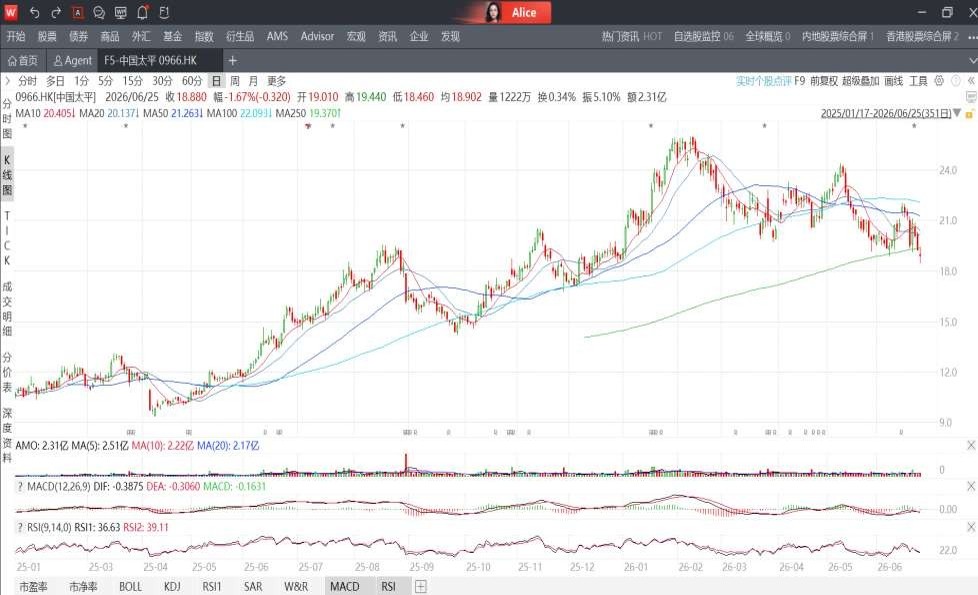Image resolution: width=978 pixels, height=595 pixels.
Task: Switch to 周 weekly period
Action: pyautogui.click(x=235, y=81)
